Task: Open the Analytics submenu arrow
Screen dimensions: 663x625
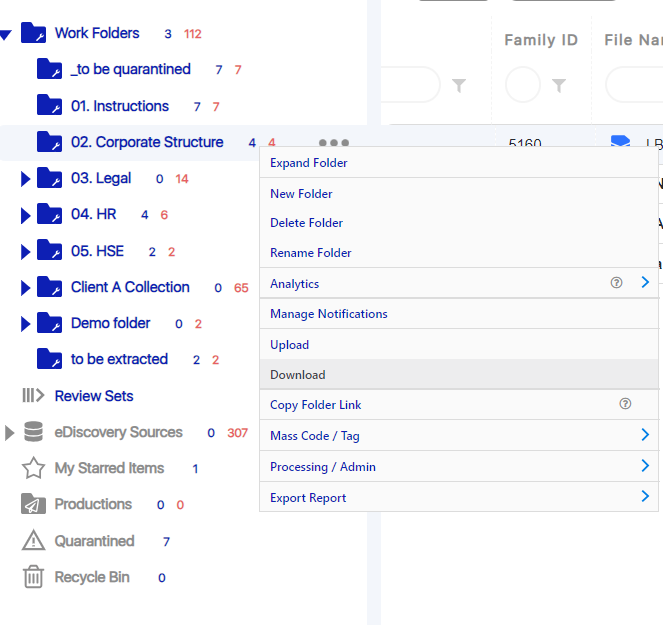Action: pyautogui.click(x=645, y=282)
